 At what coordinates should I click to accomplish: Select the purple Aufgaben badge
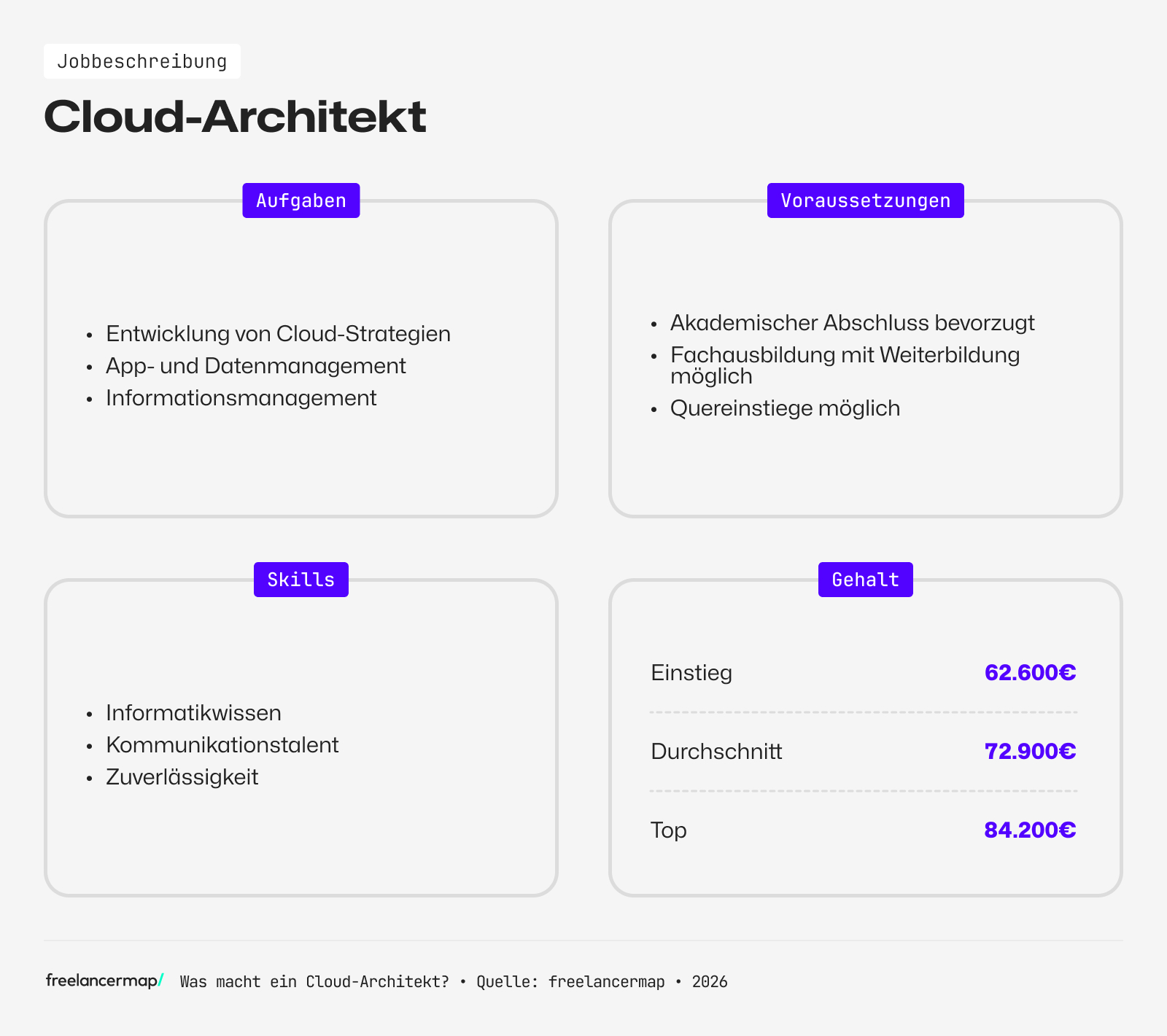pyautogui.click(x=301, y=200)
